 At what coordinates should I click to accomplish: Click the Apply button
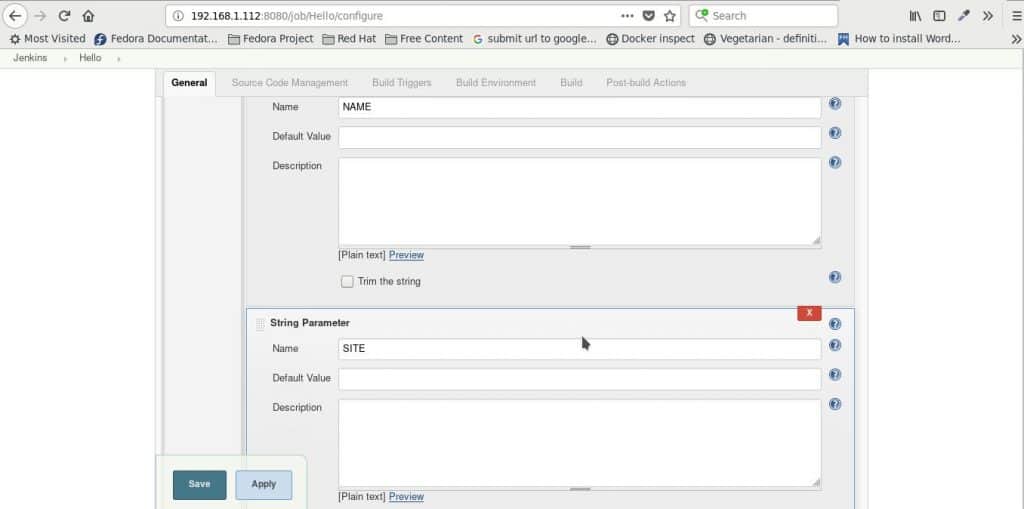[263, 484]
